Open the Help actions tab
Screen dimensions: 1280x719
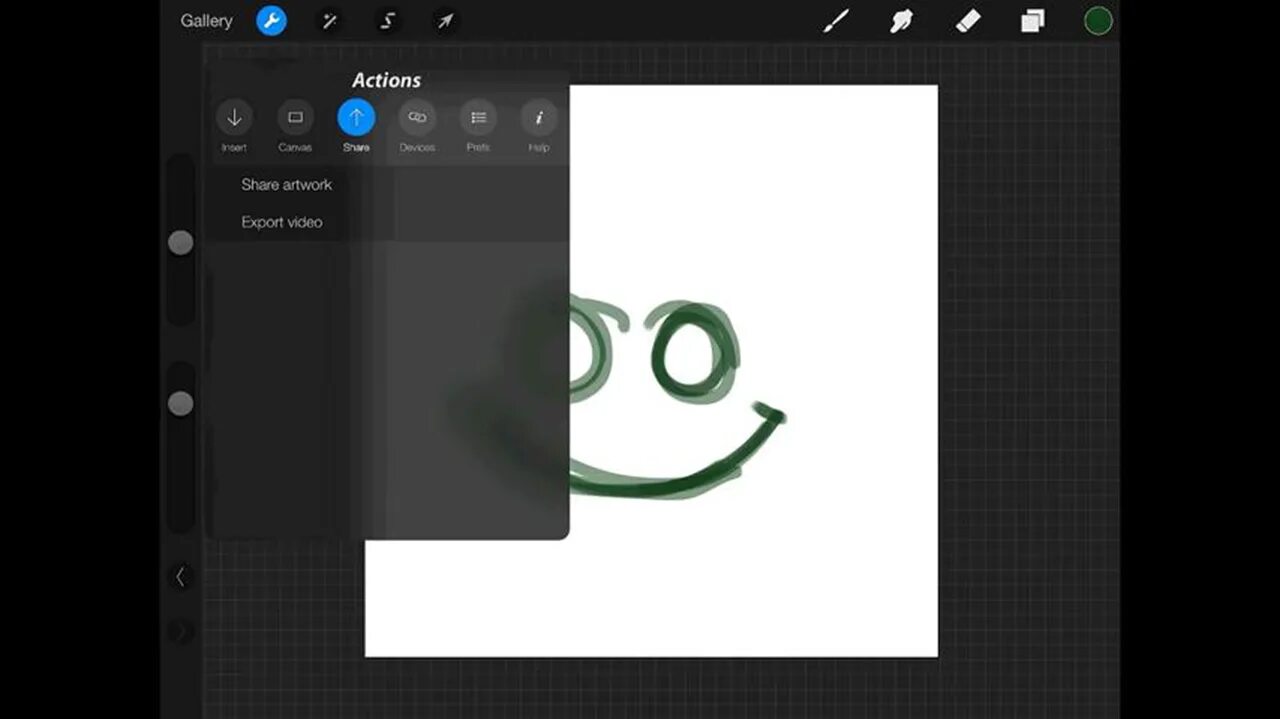(539, 126)
